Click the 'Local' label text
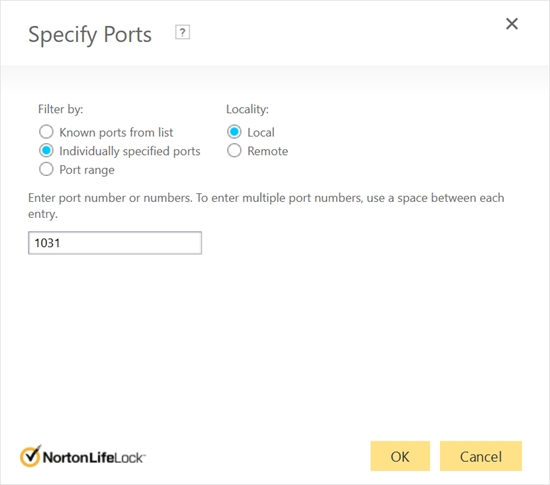 [261, 133]
